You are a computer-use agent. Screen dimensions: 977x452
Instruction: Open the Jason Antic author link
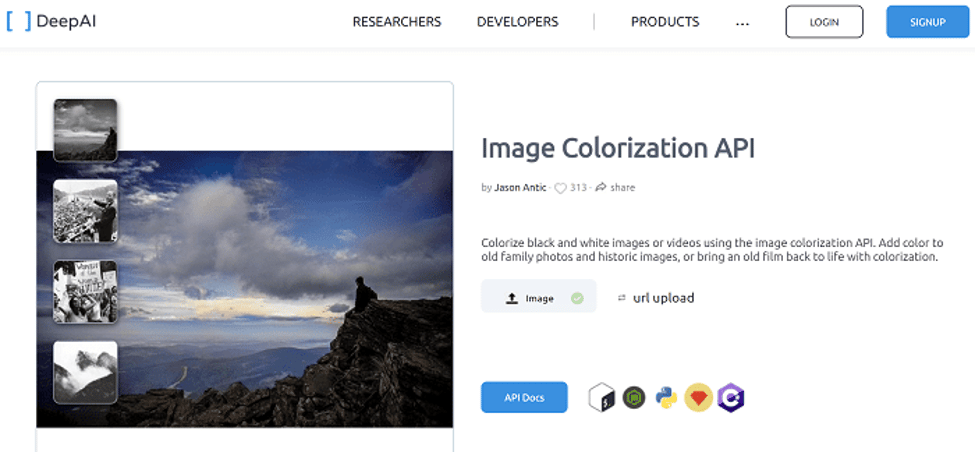point(520,188)
